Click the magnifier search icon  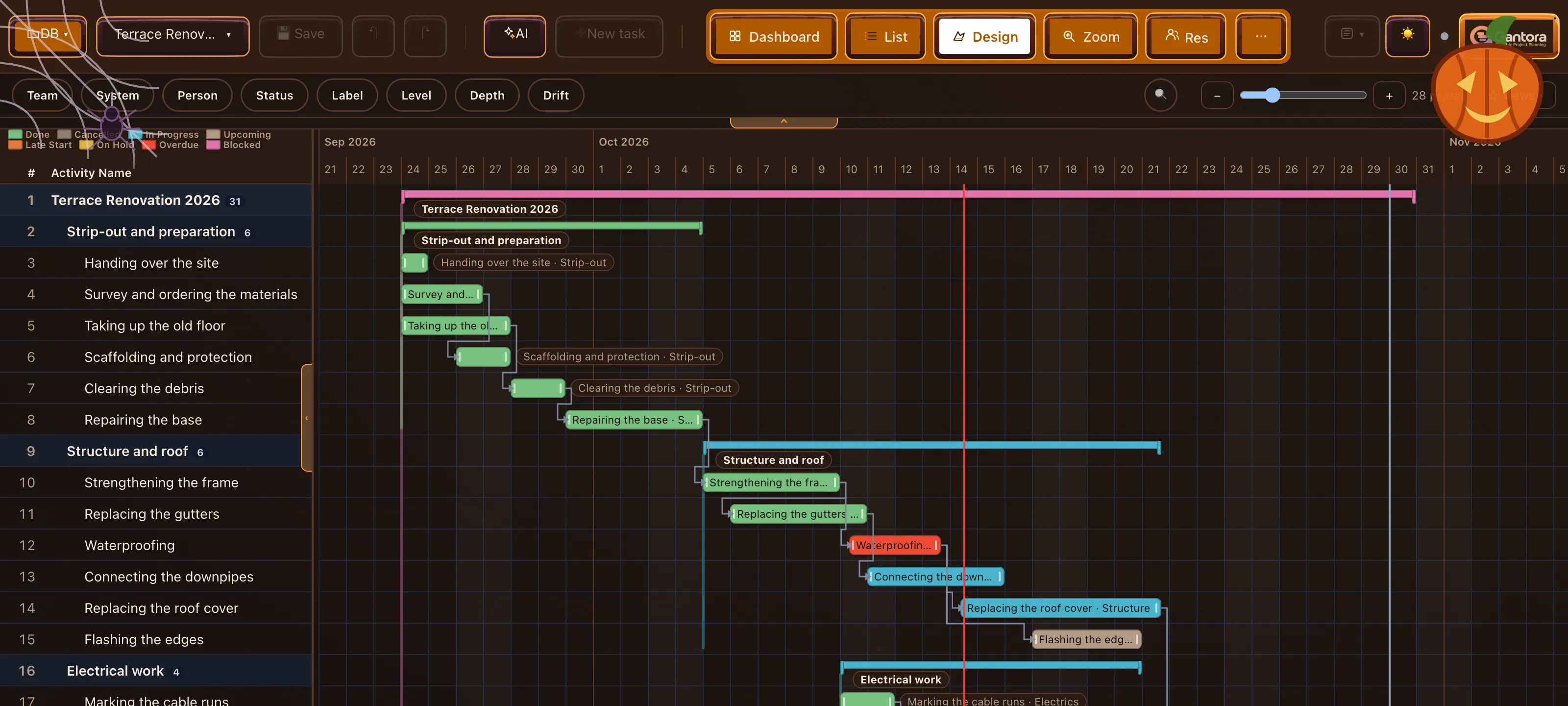1161,95
